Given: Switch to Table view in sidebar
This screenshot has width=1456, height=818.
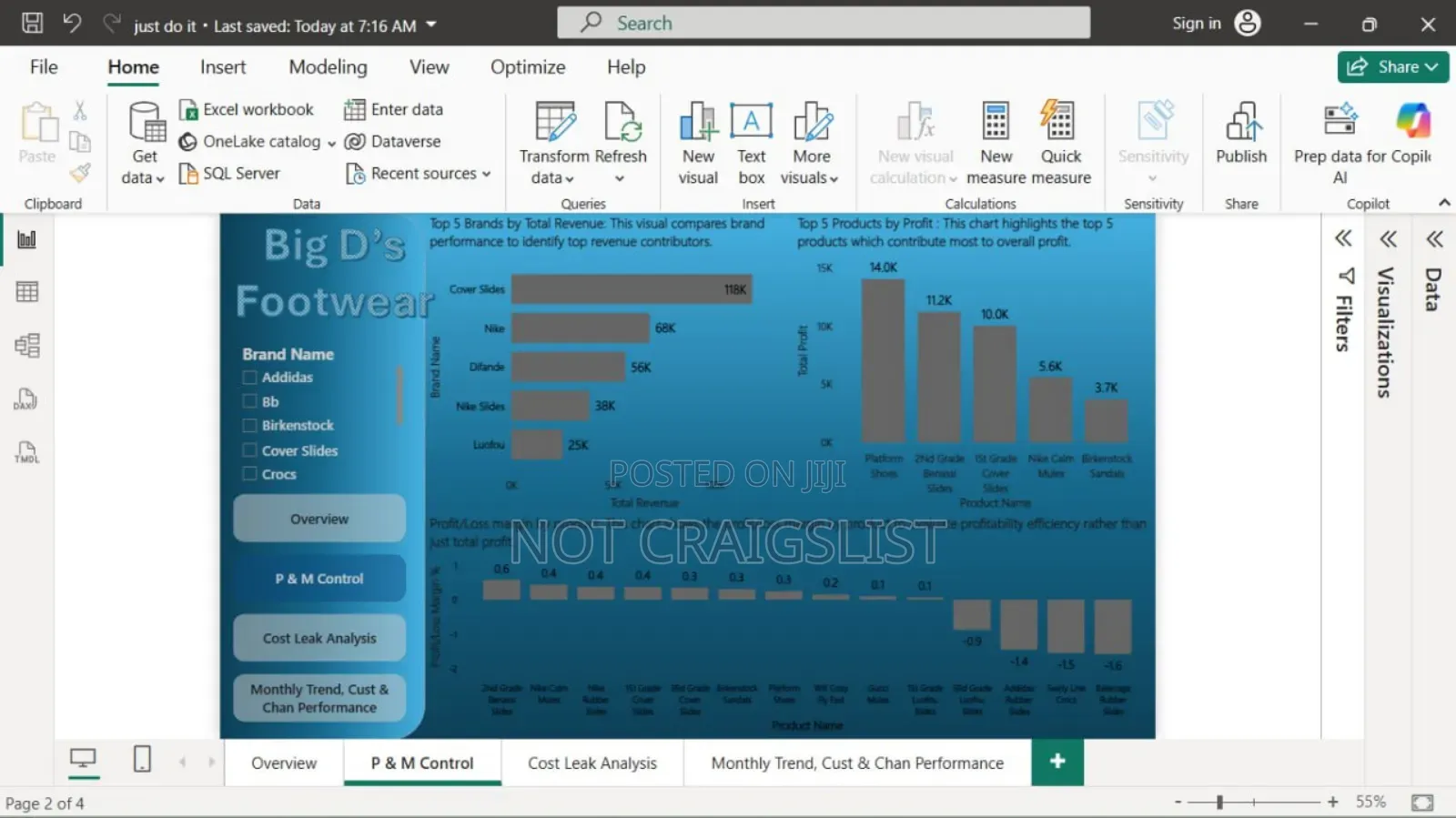Looking at the screenshot, I should click(27, 292).
